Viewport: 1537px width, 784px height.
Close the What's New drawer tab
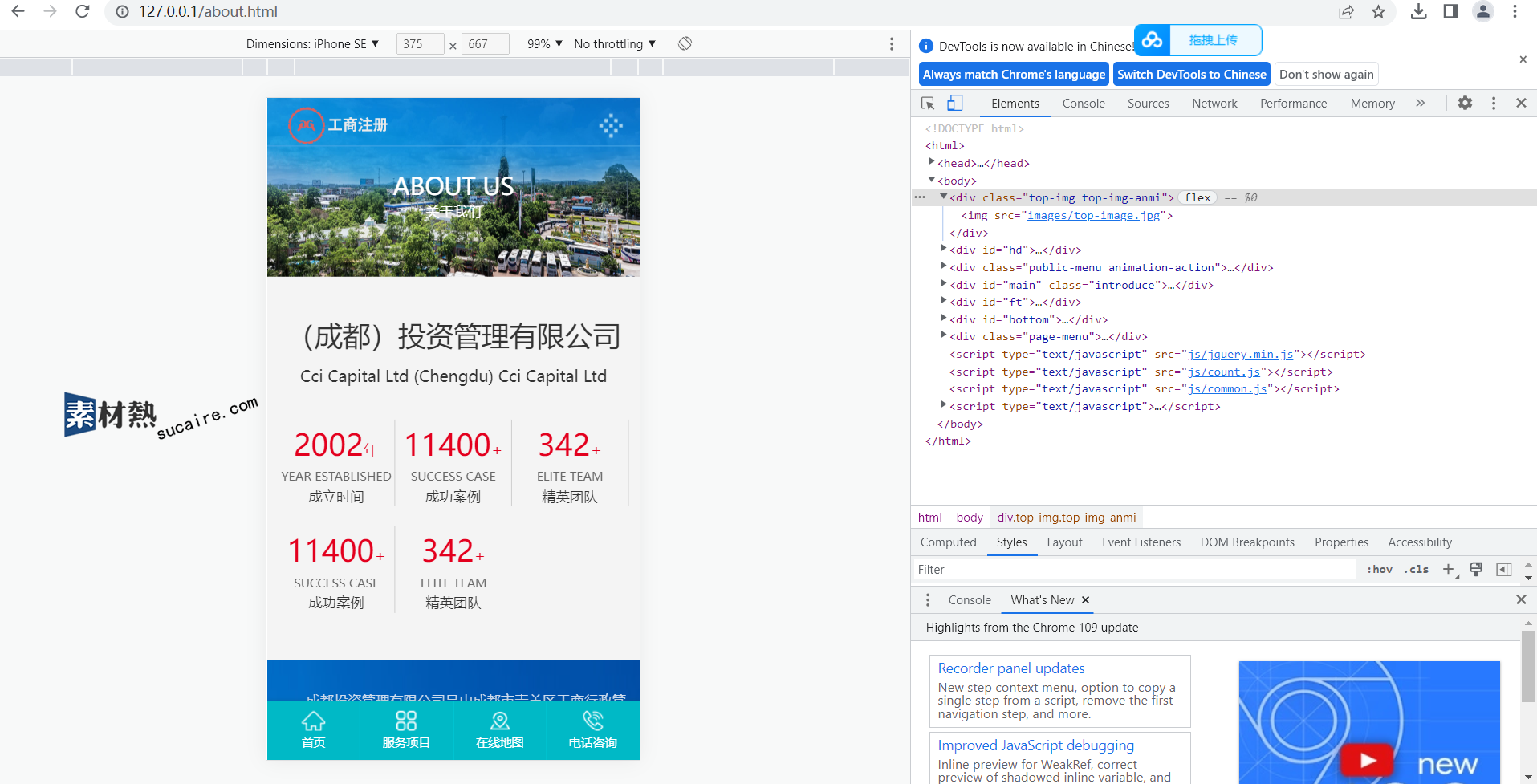[1085, 600]
